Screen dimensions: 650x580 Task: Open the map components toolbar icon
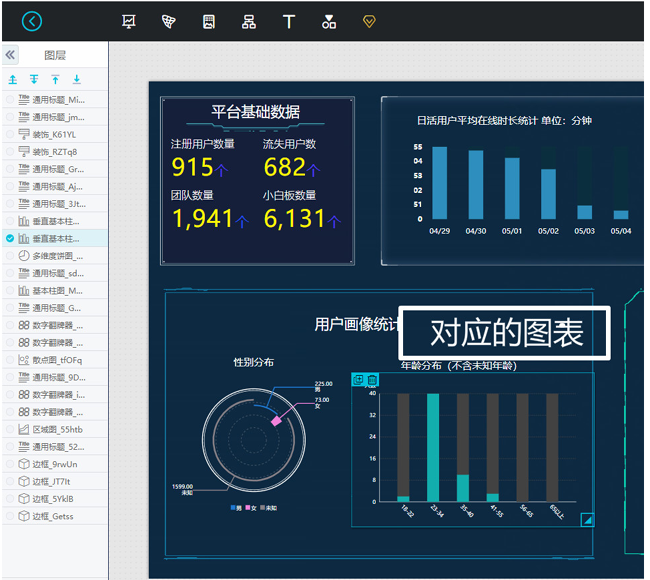pyautogui.click(x=169, y=21)
